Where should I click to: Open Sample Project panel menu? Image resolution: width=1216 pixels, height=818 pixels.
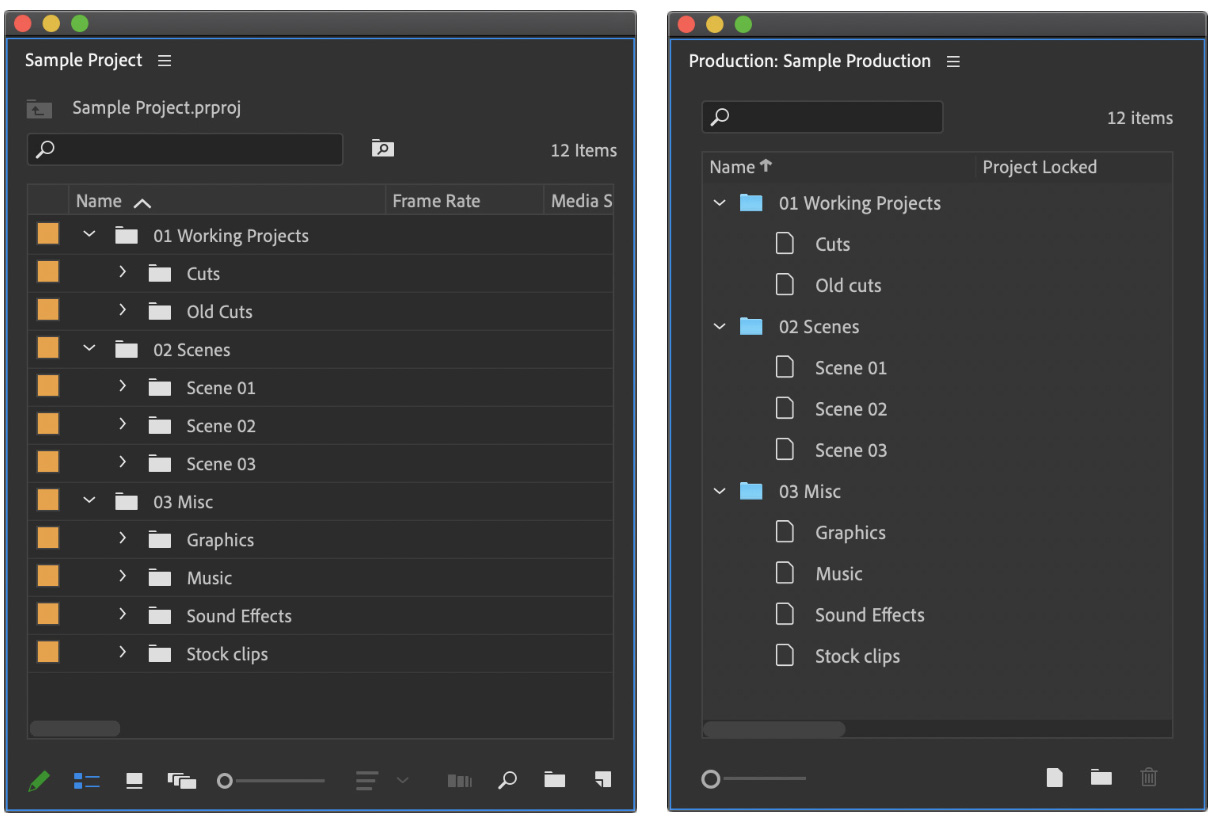pyautogui.click(x=165, y=61)
